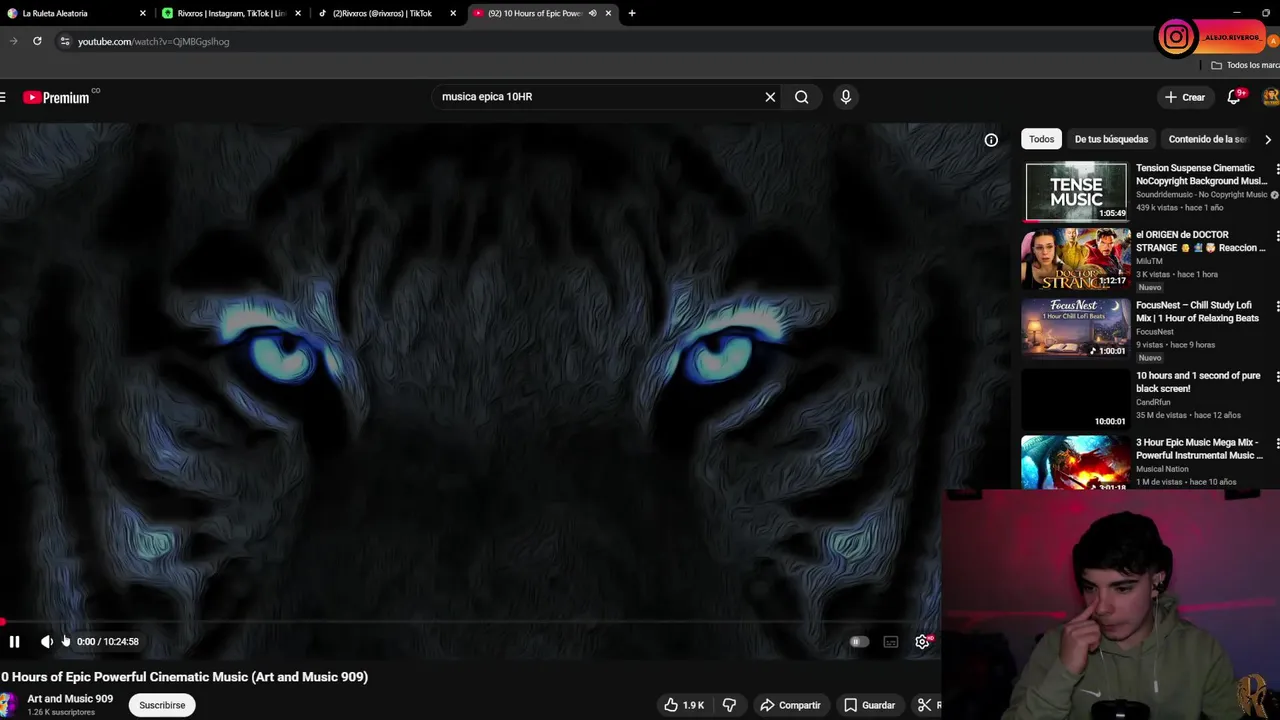This screenshot has height=720, width=1280.
Task: Close the 10 Hours of Epic YouTube tab
Action: coord(608,13)
